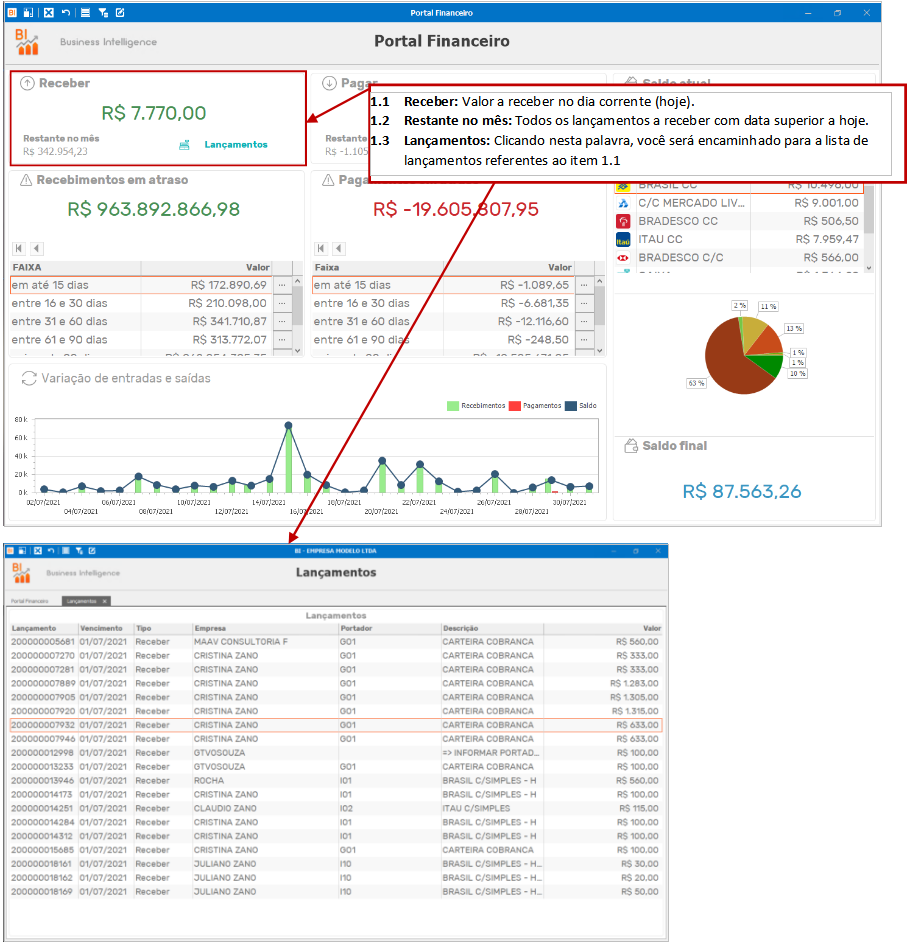This screenshot has width=911, height=945.
Task: Click the down arrow of the bank accounts list scrollbar
Action: 869,268
